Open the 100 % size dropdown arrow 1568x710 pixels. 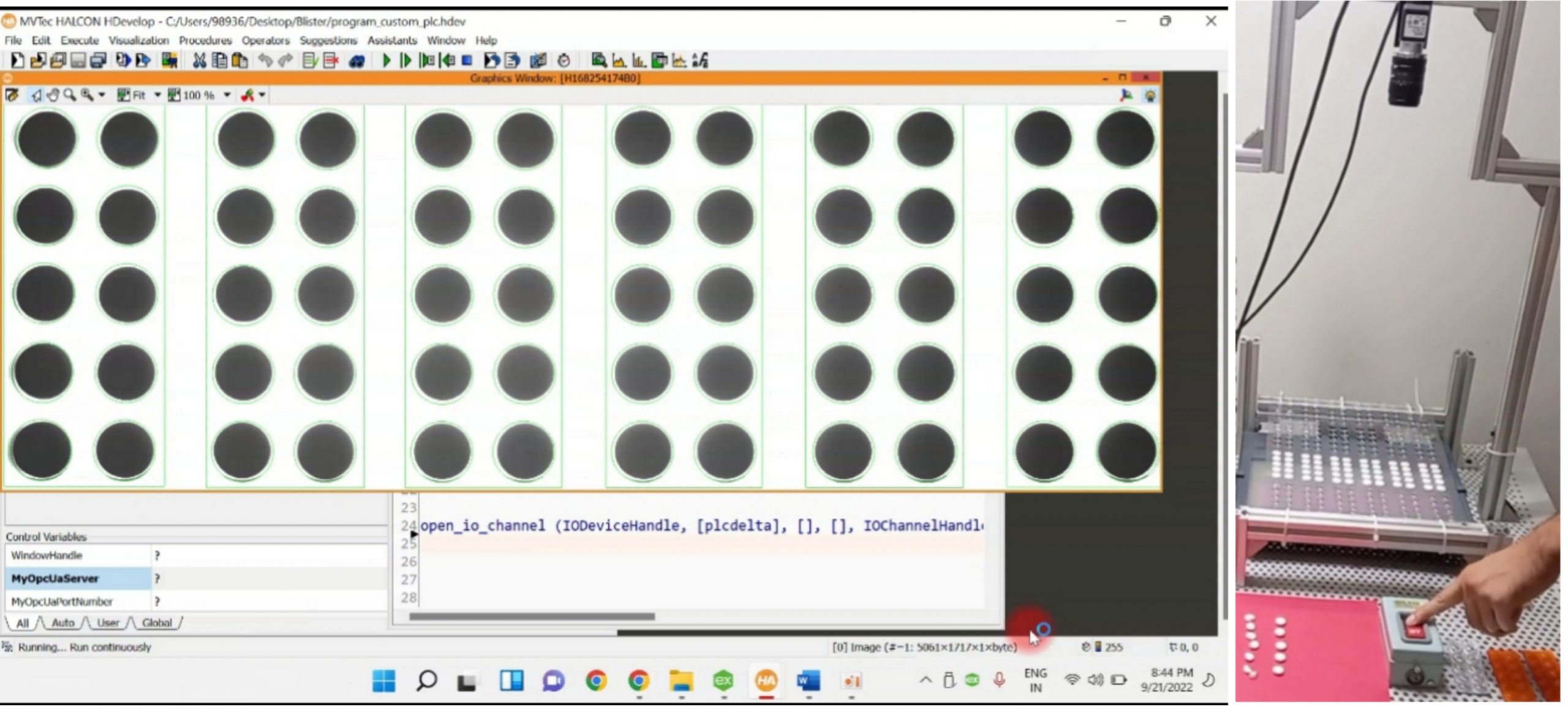[227, 95]
